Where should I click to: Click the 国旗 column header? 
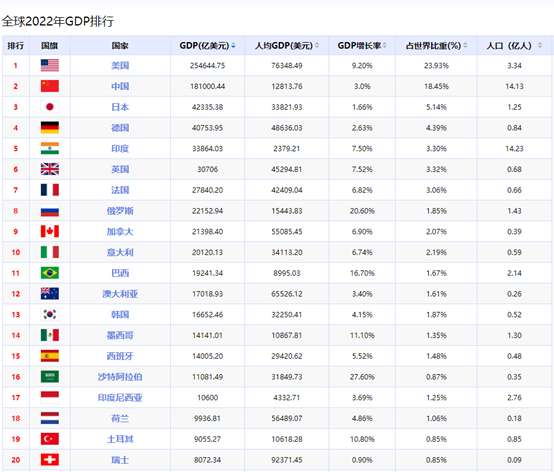pos(50,46)
